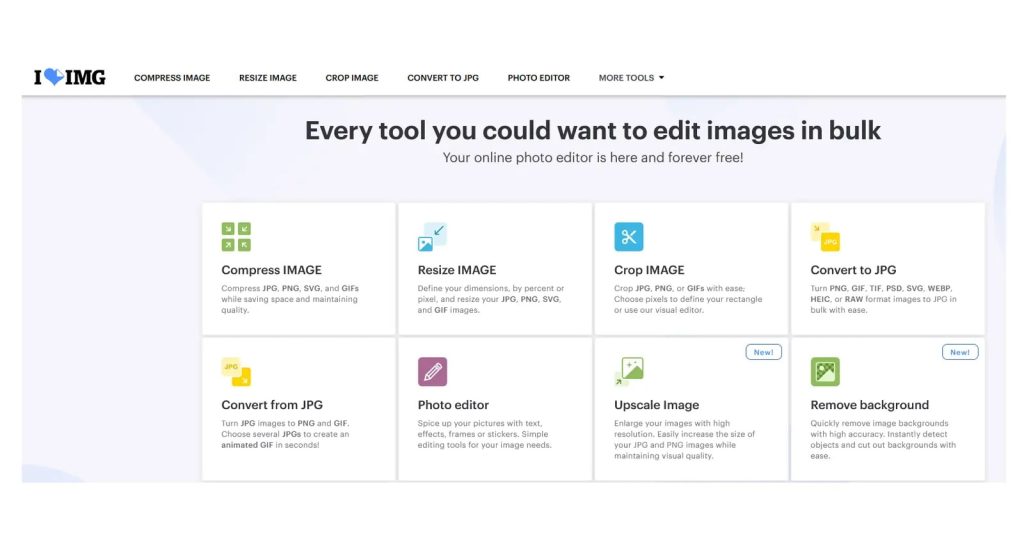Expand the MORE TOOLS dropdown
Image resolution: width=1024 pixels, height=544 pixels.
pyautogui.click(x=631, y=78)
